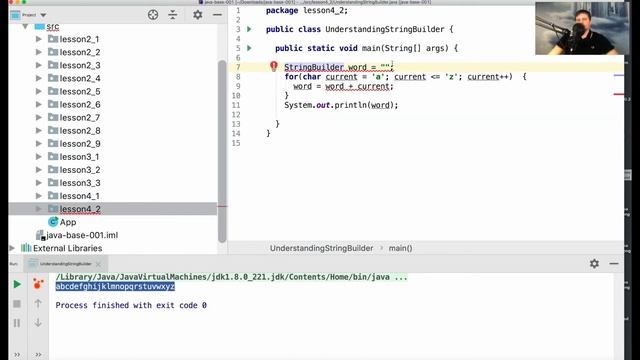Image resolution: width=640 pixels, height=360 pixels.
Task: Open the Project view dropdown
Action: [x=43, y=15]
